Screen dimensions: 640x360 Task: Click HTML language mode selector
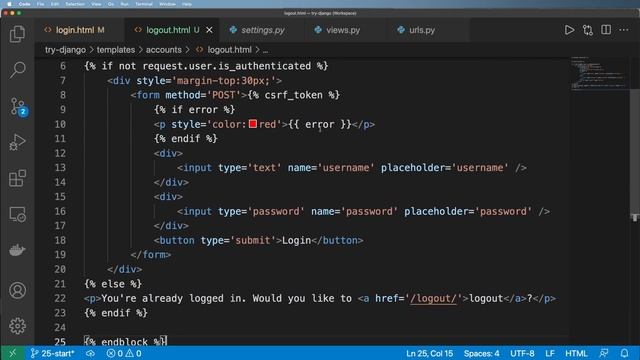coord(576,353)
